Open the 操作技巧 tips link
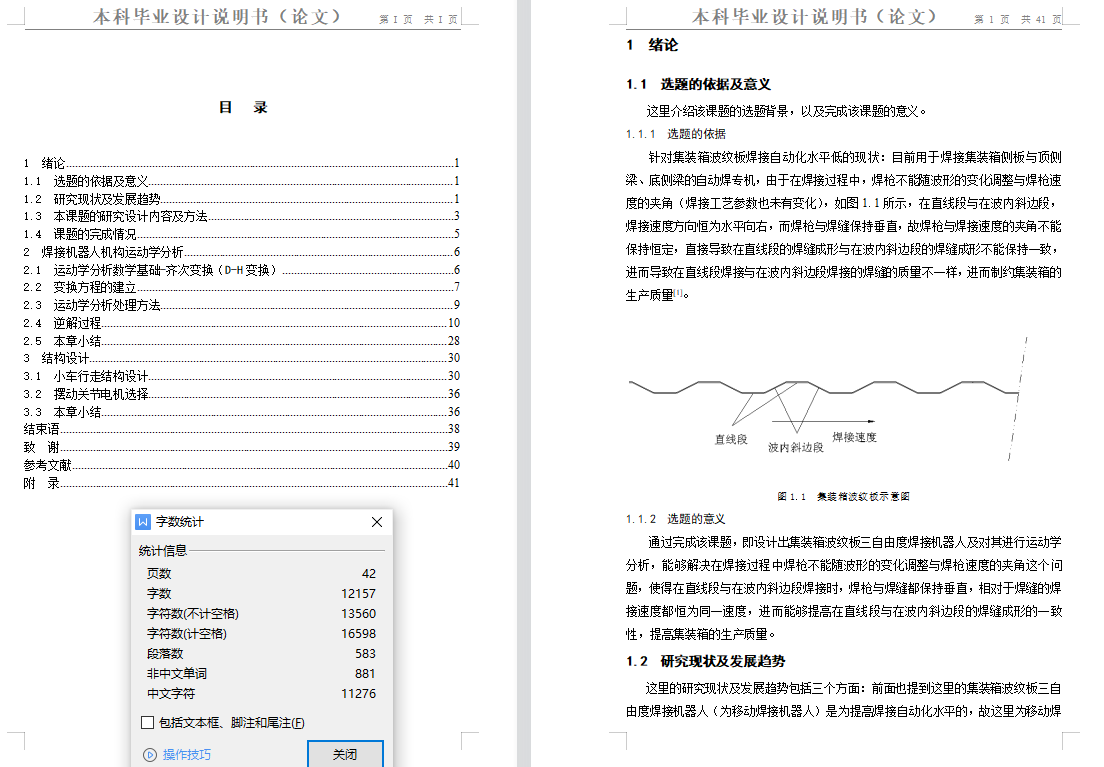 pyautogui.click(x=187, y=755)
